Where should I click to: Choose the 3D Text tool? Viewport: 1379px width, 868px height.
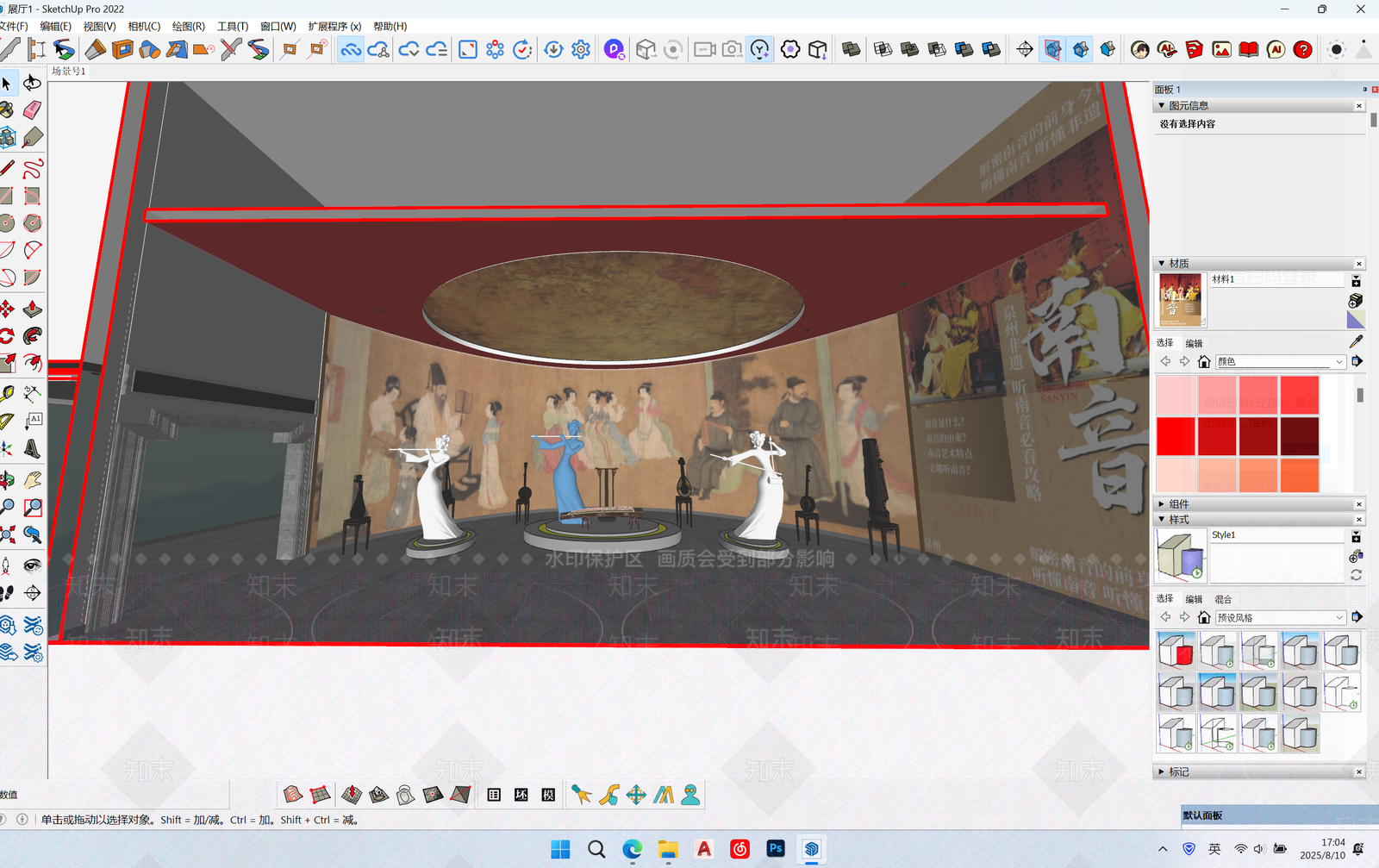click(x=32, y=449)
